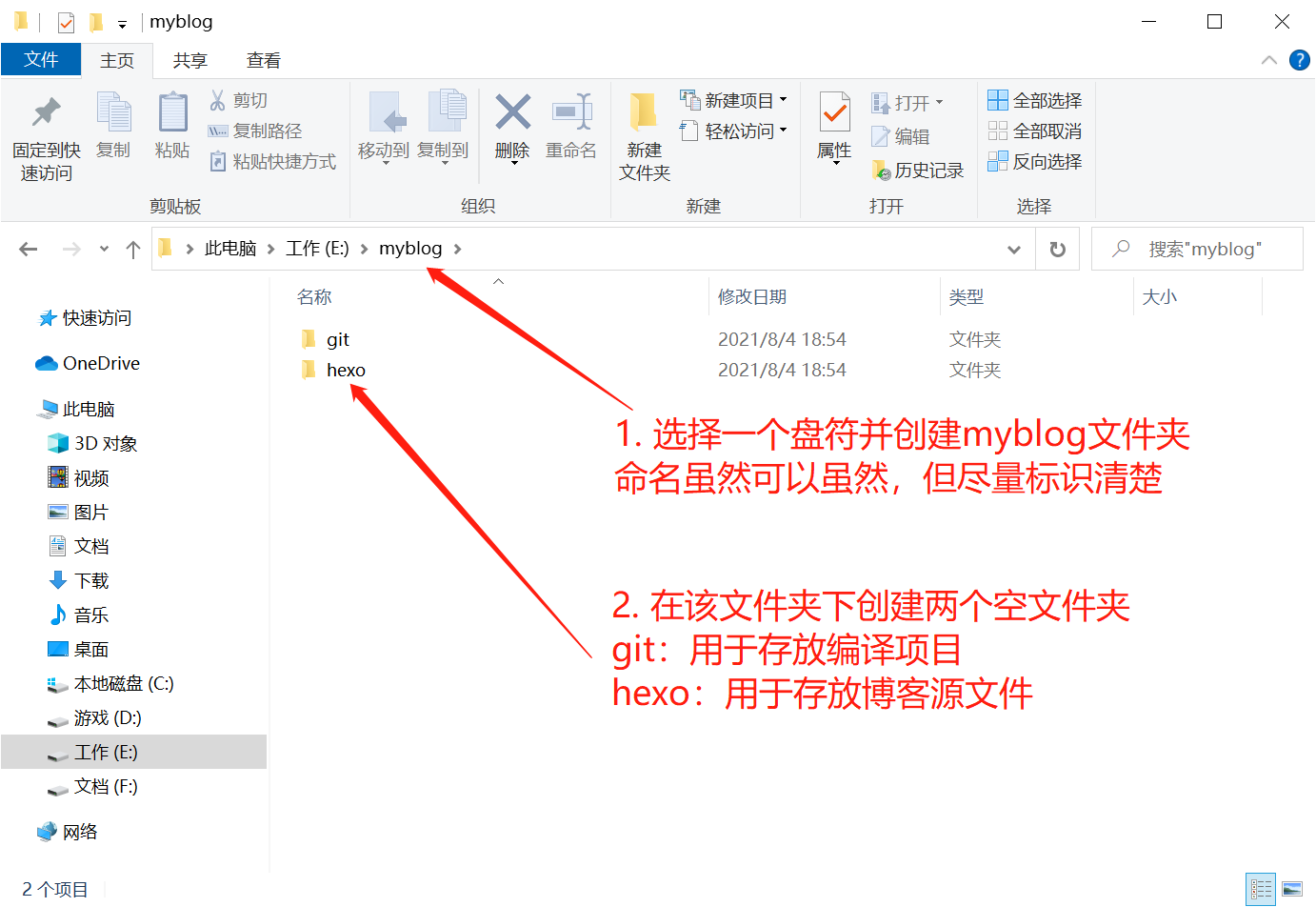
Task: Click the Forward navigation arrow
Action: [71, 249]
